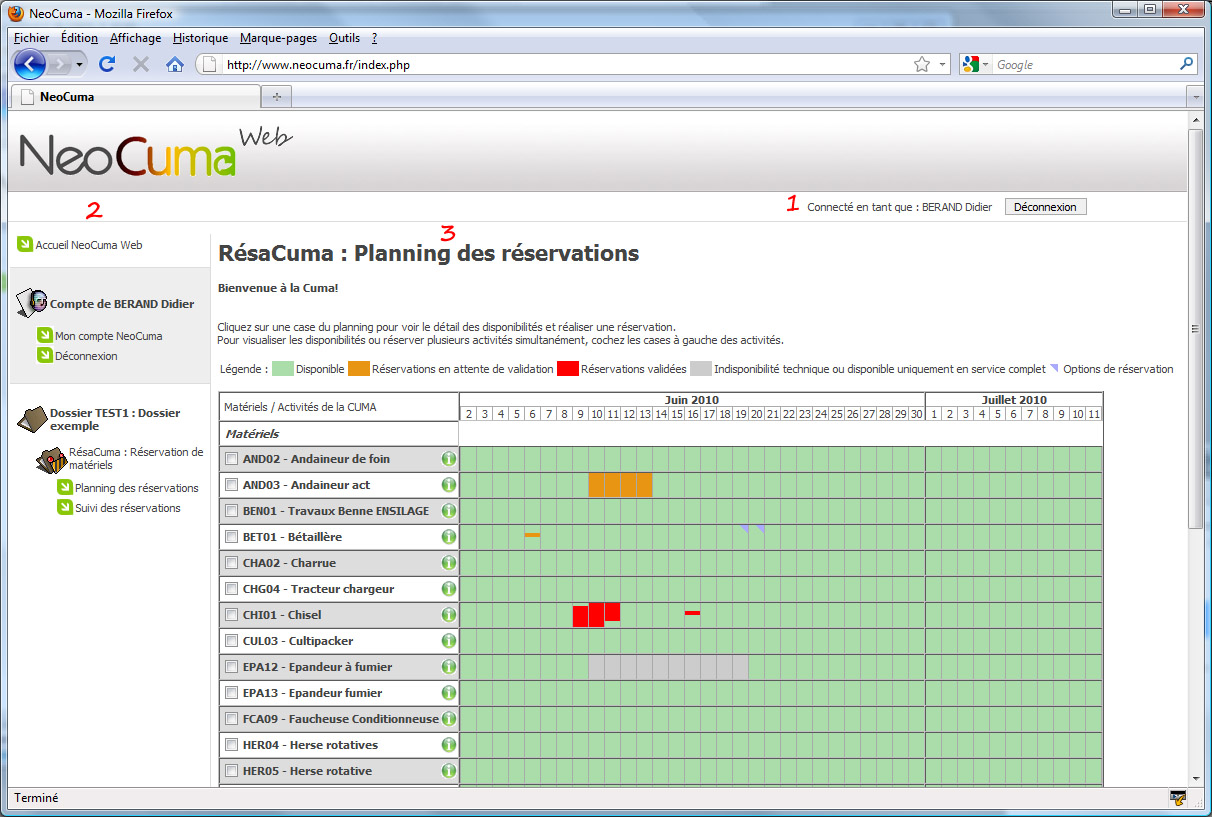Go back with Firefox back arrow
Image resolution: width=1212 pixels, height=817 pixels.
tap(30, 64)
